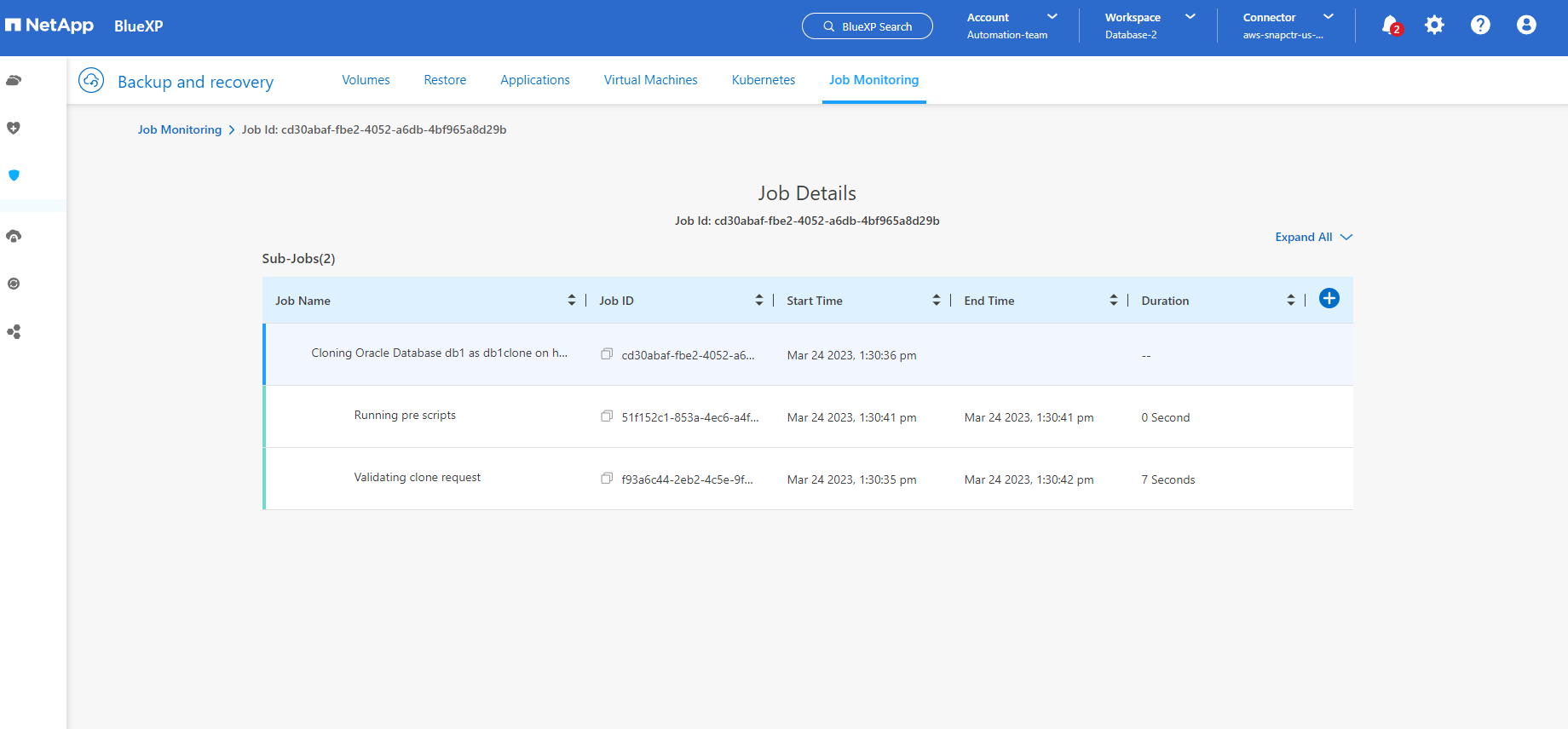1568x729 pixels.
Task: Switch to the Volumes tab
Action: pyautogui.click(x=366, y=80)
